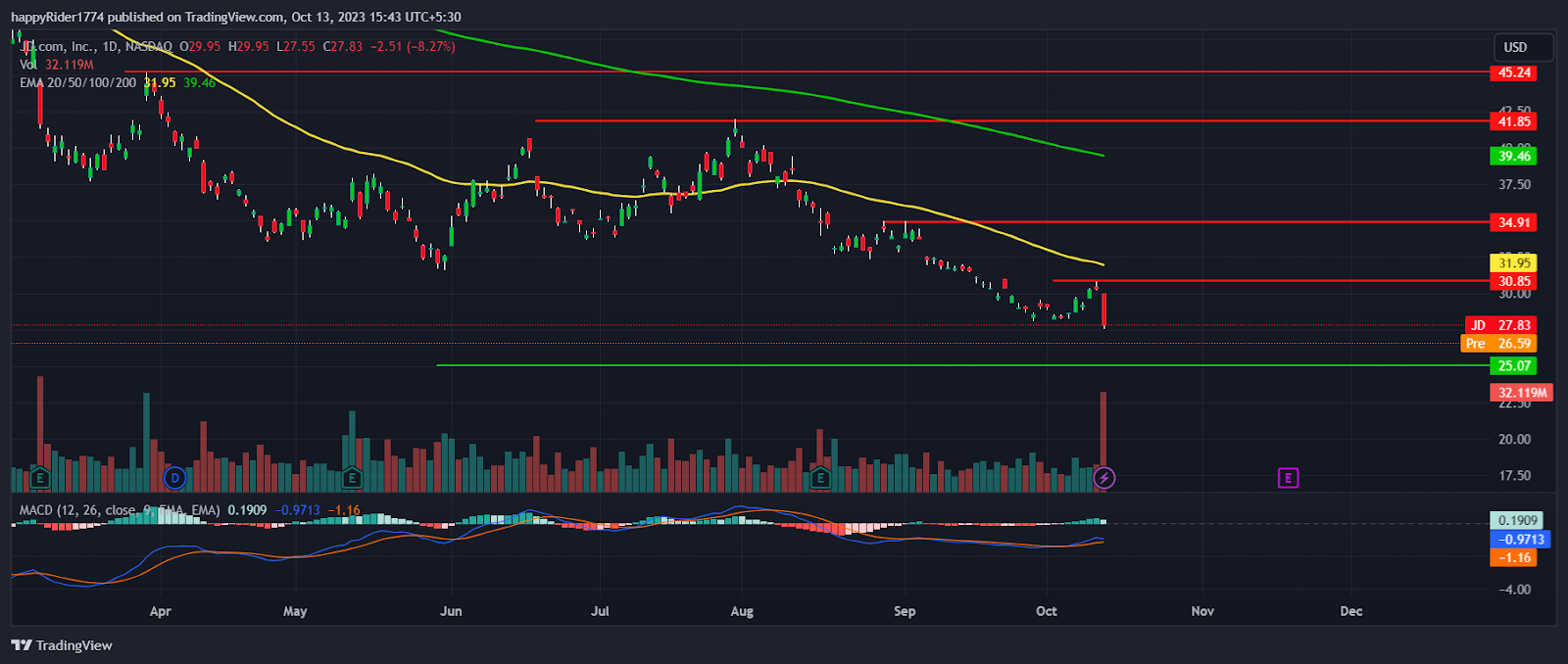Click the Jun label on time axis

click(x=451, y=611)
